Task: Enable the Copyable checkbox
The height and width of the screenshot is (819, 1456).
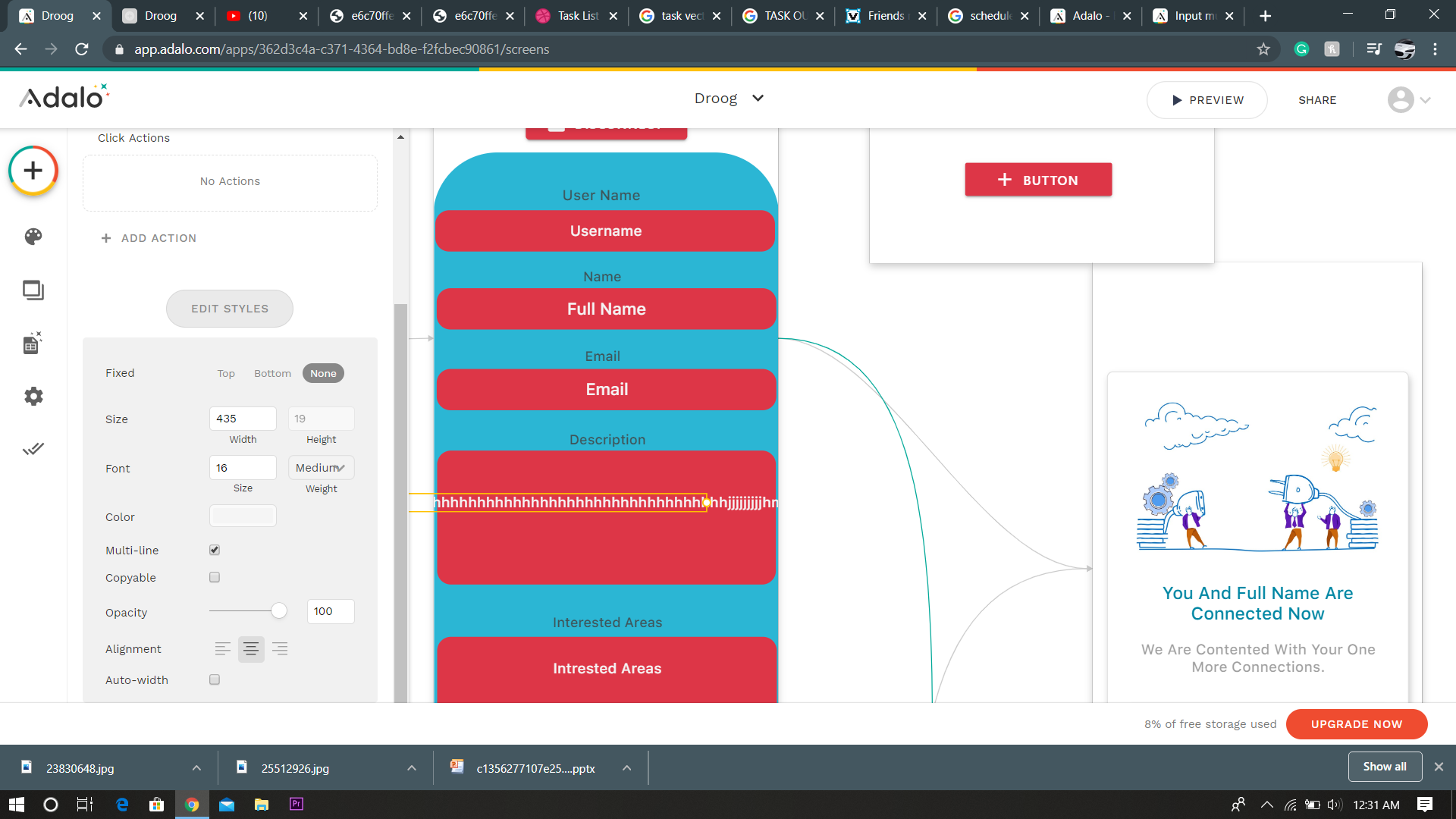Action: pos(215,577)
